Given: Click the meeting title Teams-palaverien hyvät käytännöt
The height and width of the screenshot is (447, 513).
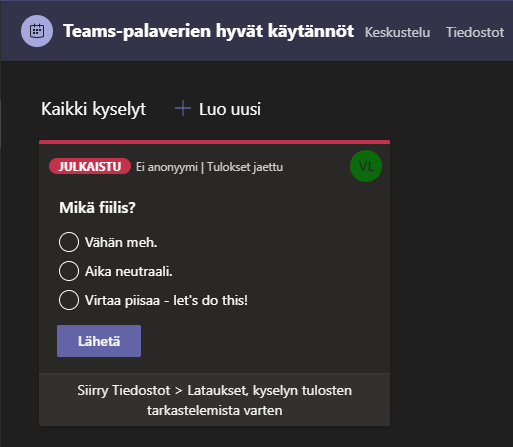Looking at the screenshot, I should pyautogui.click(x=208, y=31).
